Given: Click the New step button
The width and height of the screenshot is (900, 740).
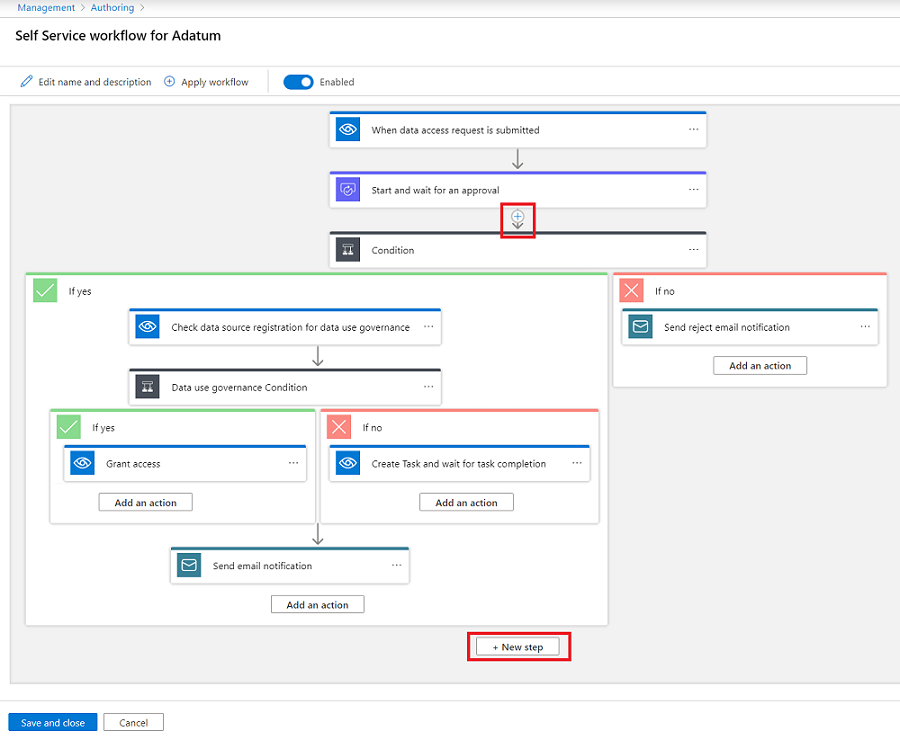Looking at the screenshot, I should click(518, 646).
